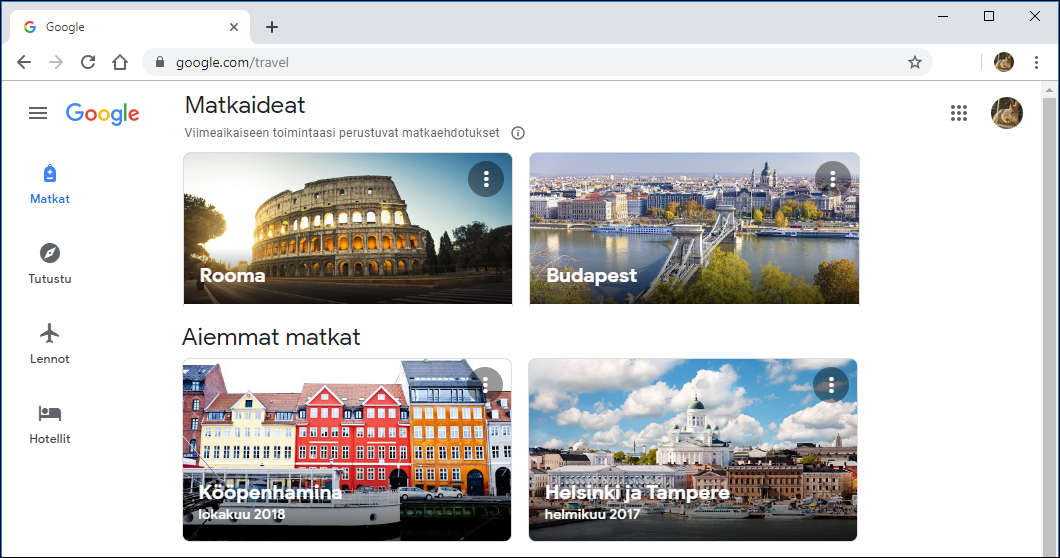
Task: Reload the current page
Action: coord(88,62)
